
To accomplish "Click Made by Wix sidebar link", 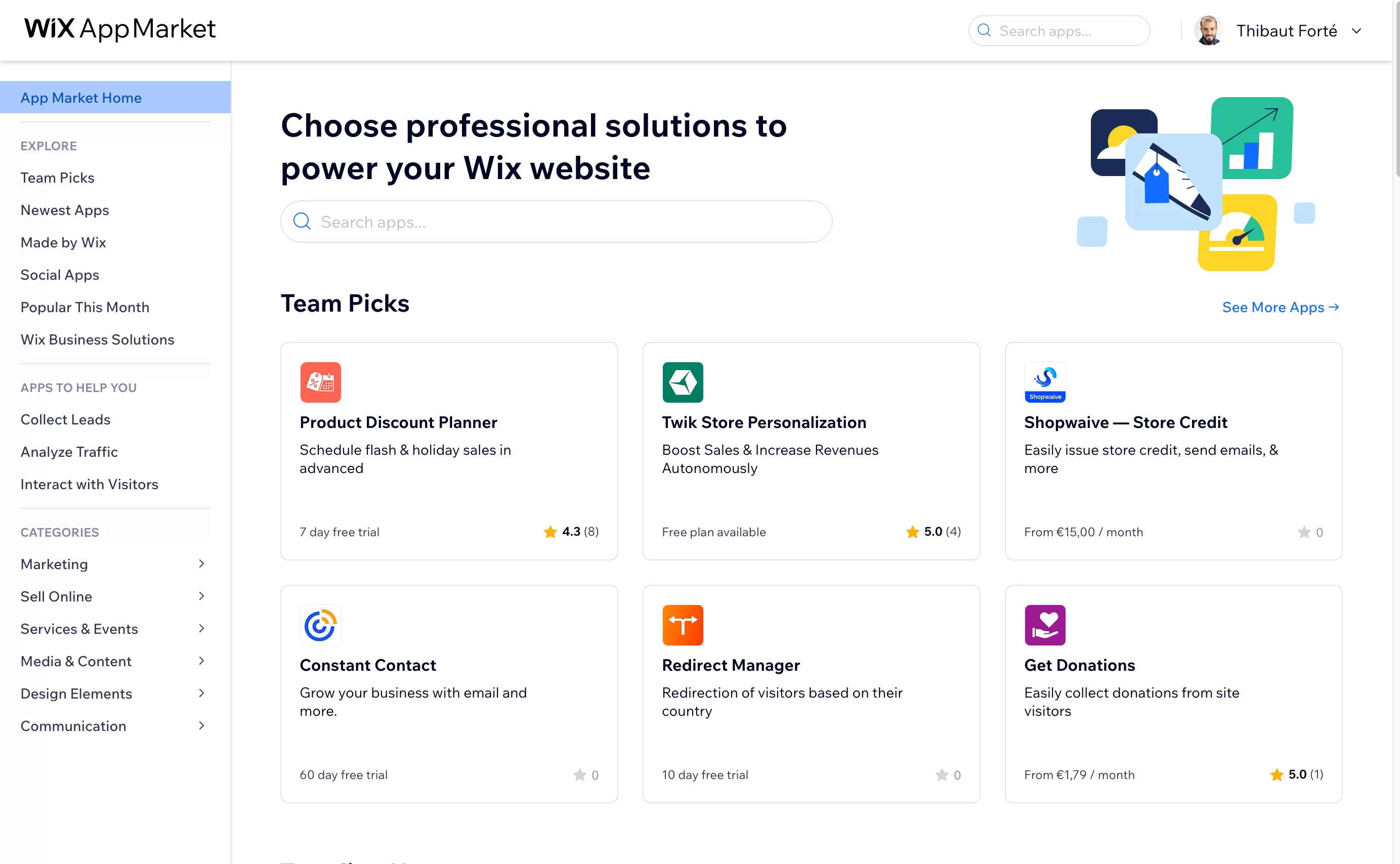I will pos(62,242).
